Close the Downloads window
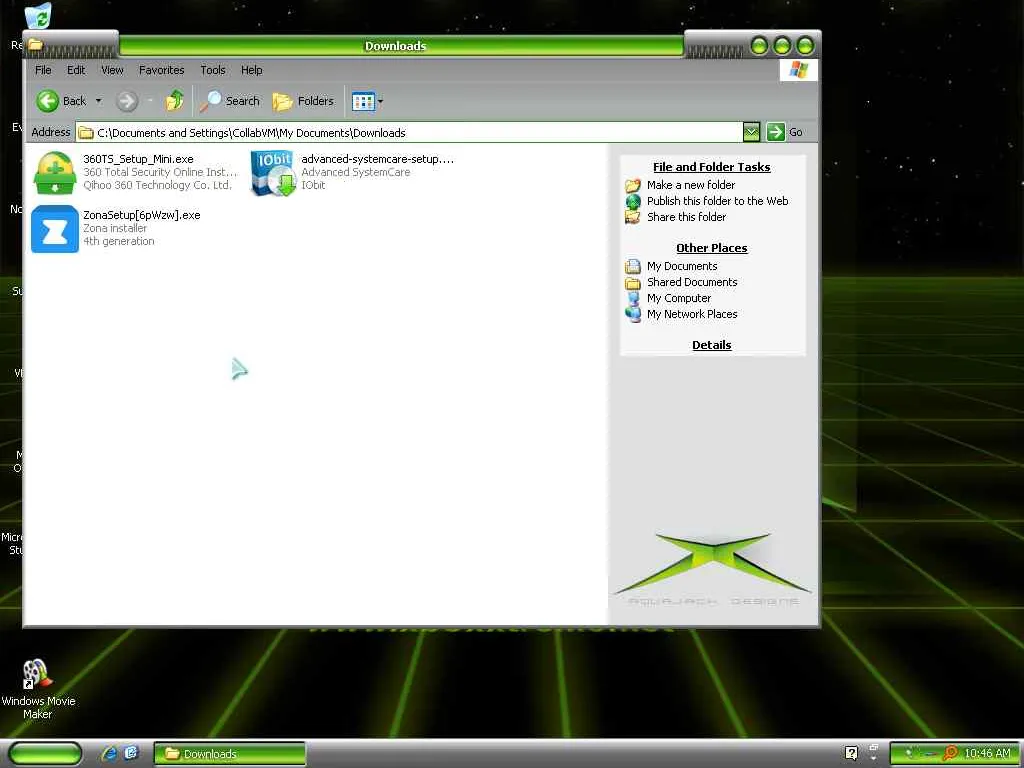 (805, 46)
